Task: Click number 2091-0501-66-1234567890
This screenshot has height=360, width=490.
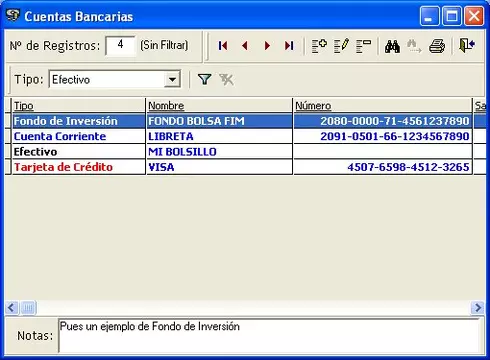Action: coord(395,136)
